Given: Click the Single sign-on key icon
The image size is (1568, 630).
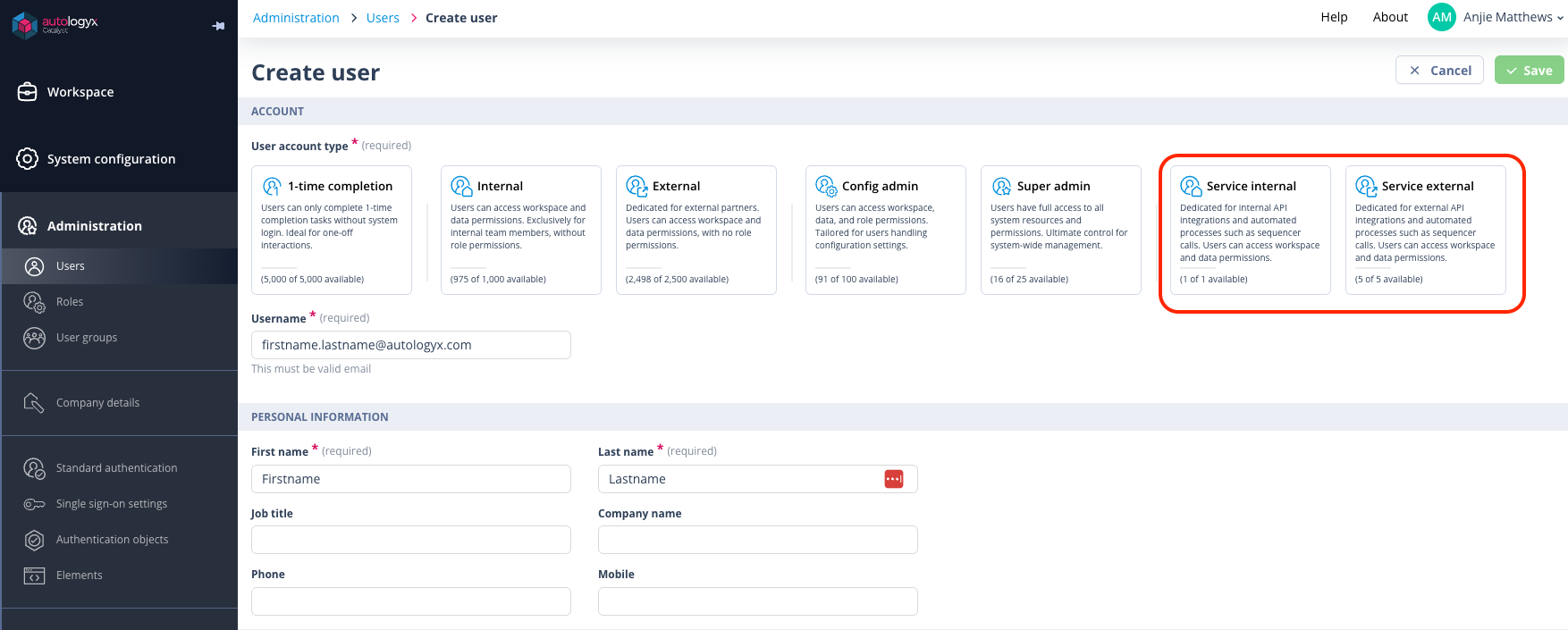Looking at the screenshot, I should point(34,504).
